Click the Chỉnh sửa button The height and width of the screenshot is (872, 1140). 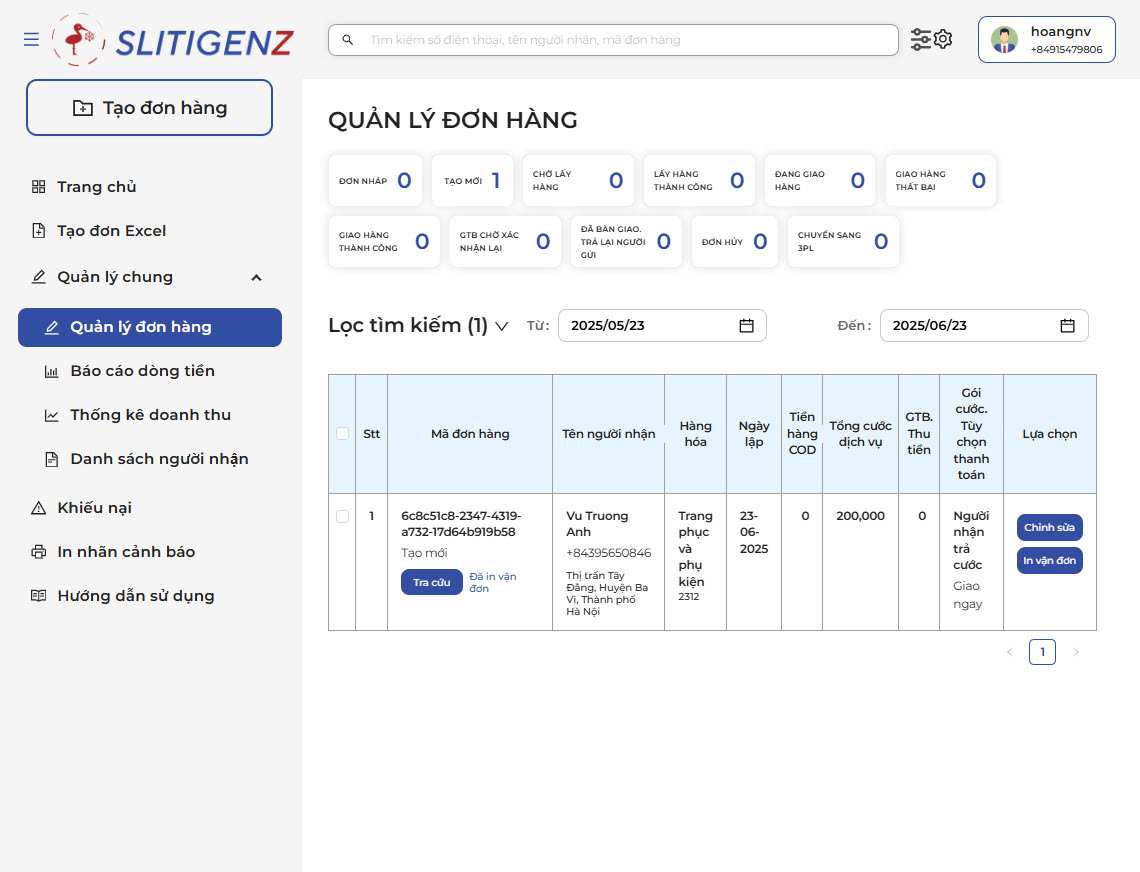coord(1049,527)
